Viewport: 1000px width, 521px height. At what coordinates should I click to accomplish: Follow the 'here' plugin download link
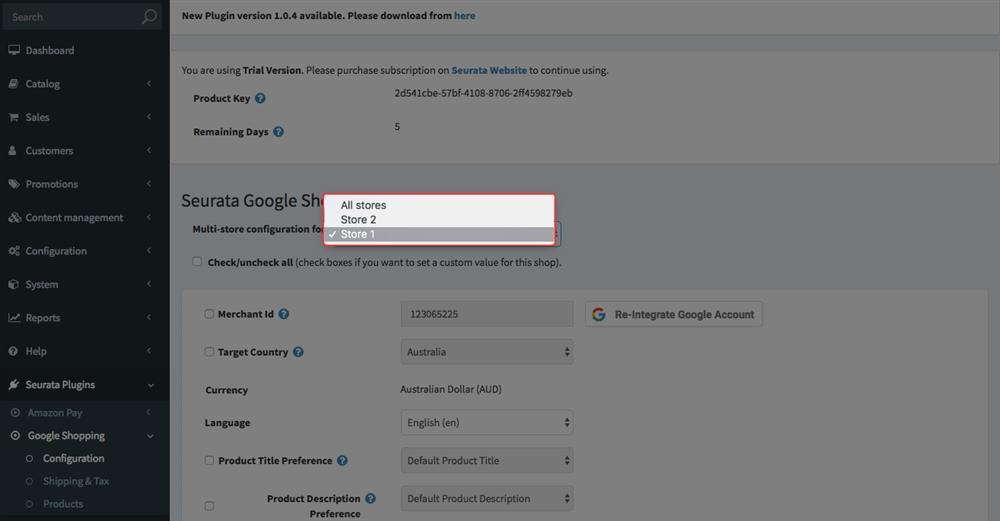pos(464,15)
